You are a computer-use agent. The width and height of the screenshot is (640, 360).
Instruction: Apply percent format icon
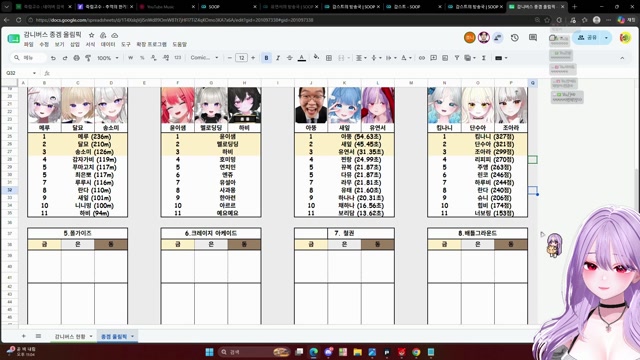tap(142, 58)
